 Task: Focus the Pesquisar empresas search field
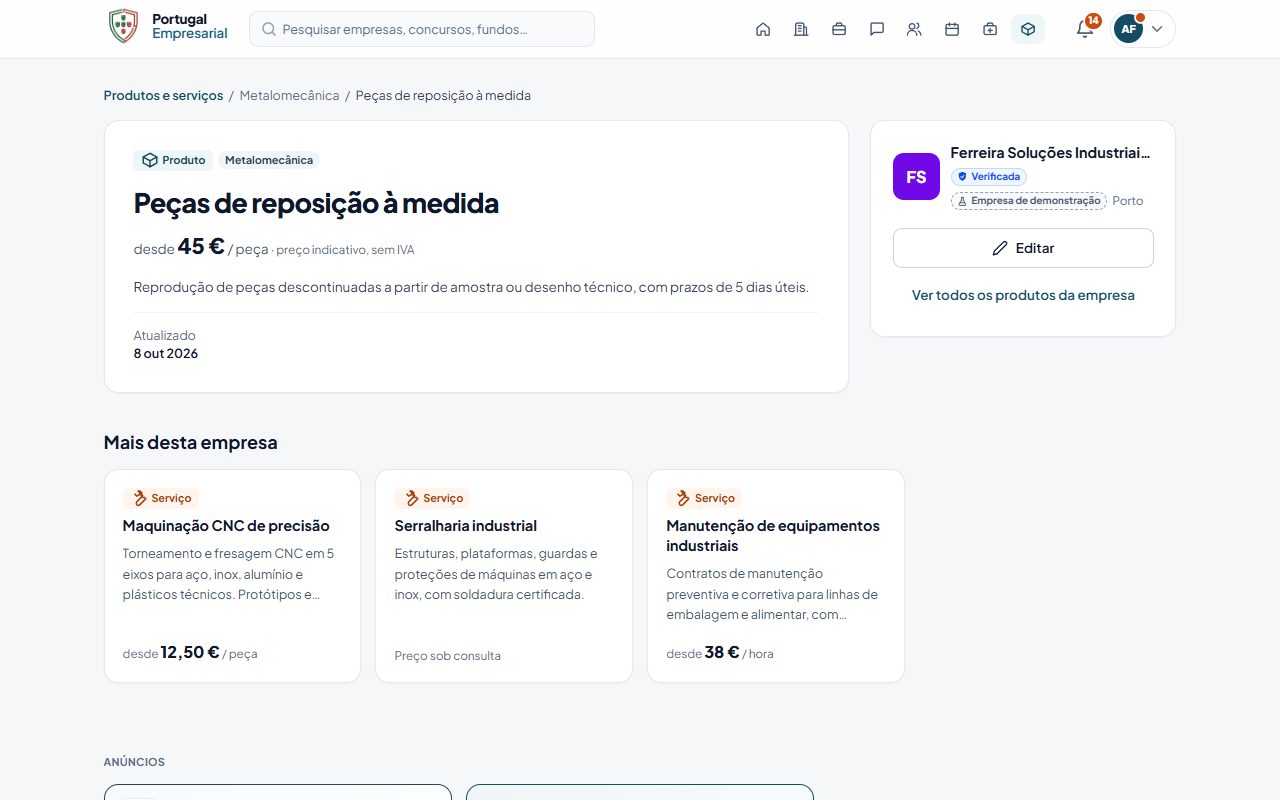point(422,29)
